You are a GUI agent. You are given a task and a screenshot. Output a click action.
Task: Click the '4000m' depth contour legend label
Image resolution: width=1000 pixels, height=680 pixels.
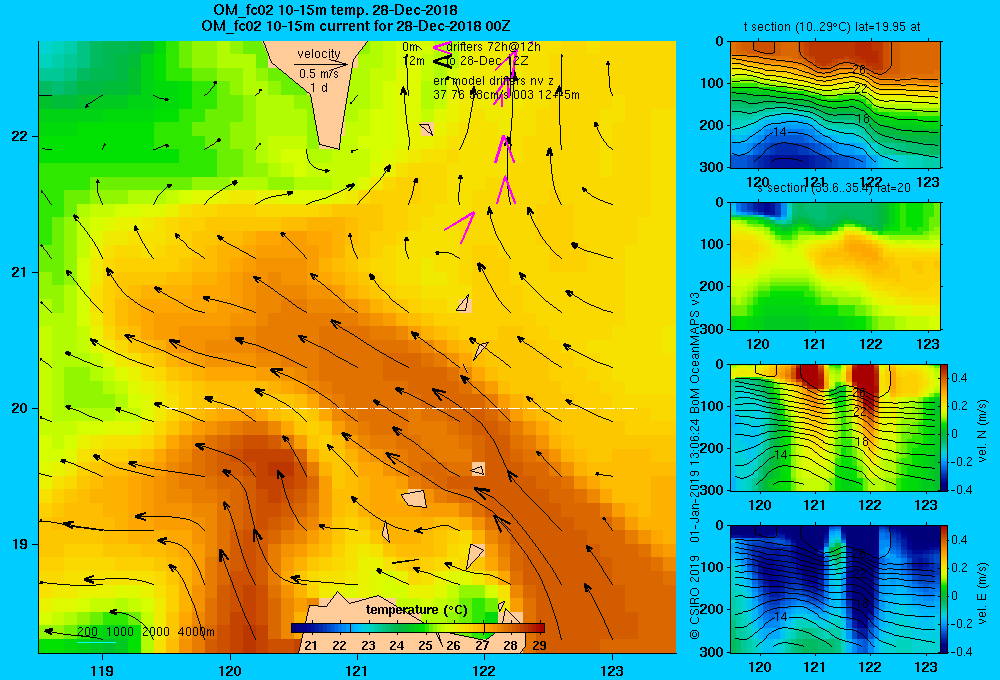click(x=196, y=632)
